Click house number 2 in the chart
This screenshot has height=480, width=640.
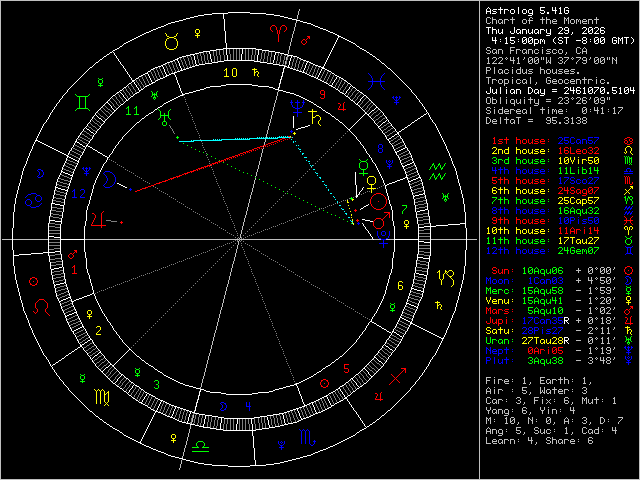(x=98, y=330)
